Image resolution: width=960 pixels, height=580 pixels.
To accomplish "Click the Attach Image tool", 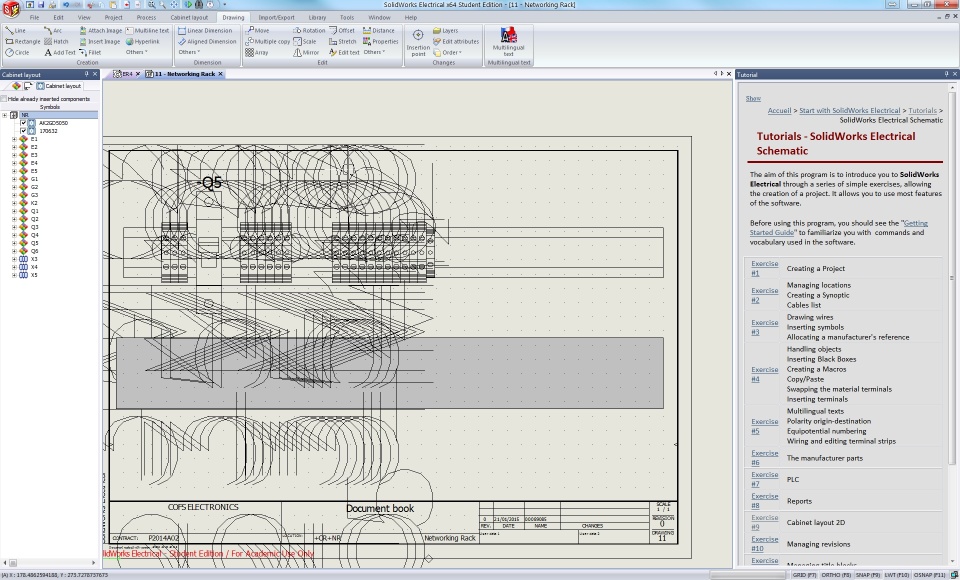I will pos(100,31).
